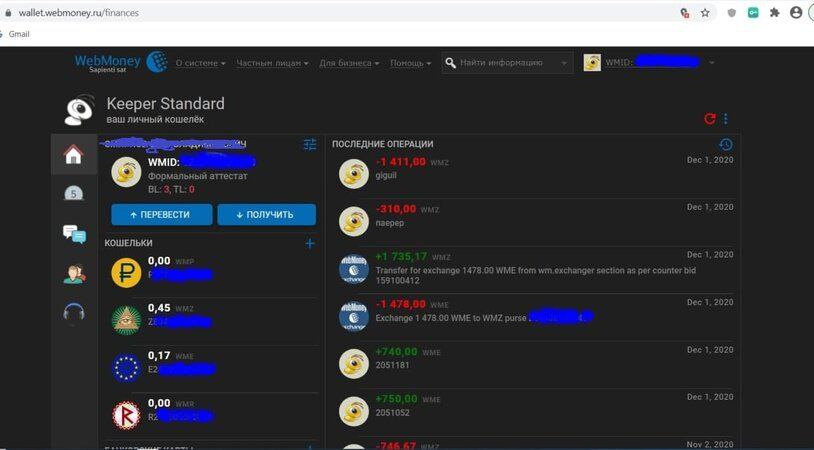The height and width of the screenshot is (450, 814).
Task: Expand the WMID account dropdown arrow
Action: [x=712, y=63]
